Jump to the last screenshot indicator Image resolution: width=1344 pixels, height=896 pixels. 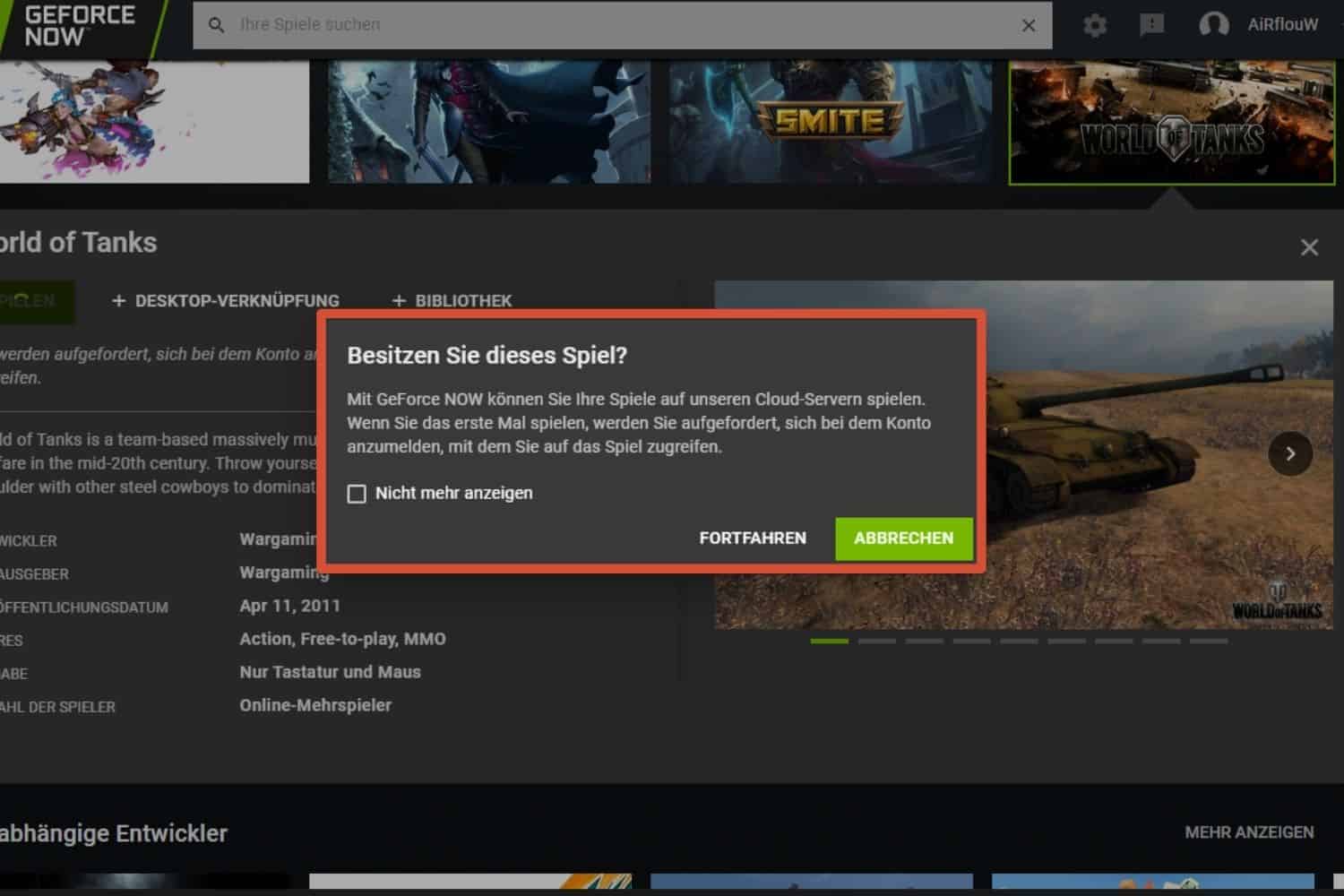[x=1209, y=641]
